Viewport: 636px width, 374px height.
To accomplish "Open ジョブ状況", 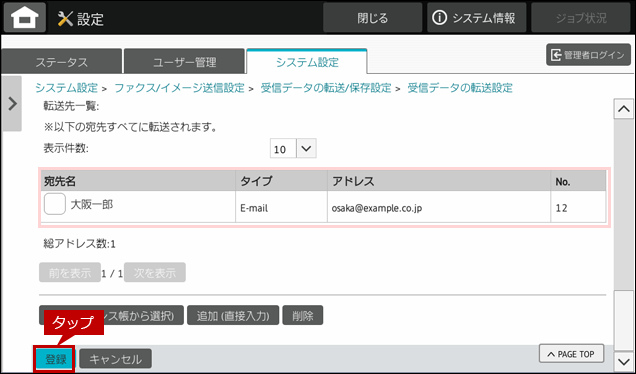I will (581, 18).
